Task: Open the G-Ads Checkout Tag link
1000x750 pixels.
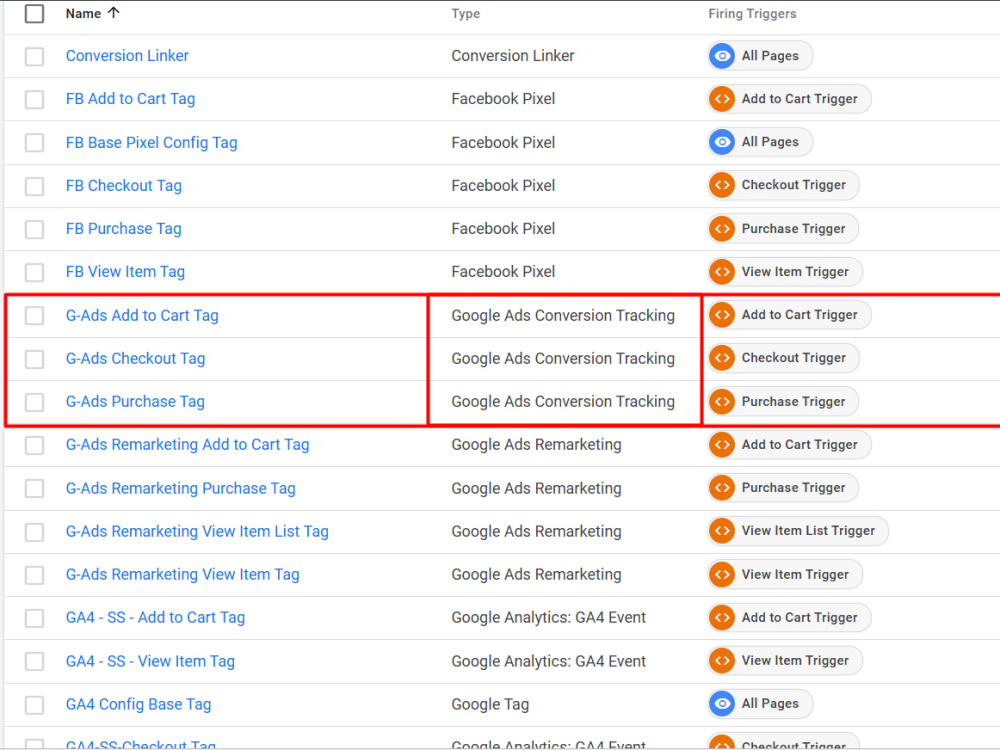Action: (136, 358)
